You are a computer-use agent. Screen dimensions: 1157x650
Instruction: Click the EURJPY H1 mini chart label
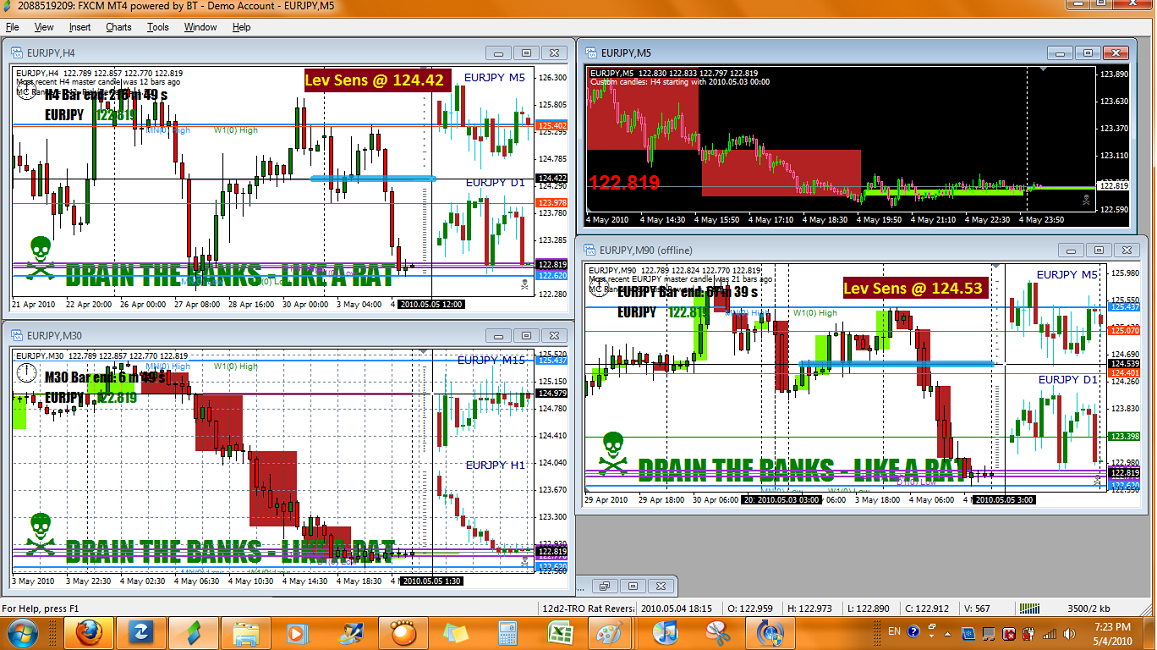(x=495, y=465)
